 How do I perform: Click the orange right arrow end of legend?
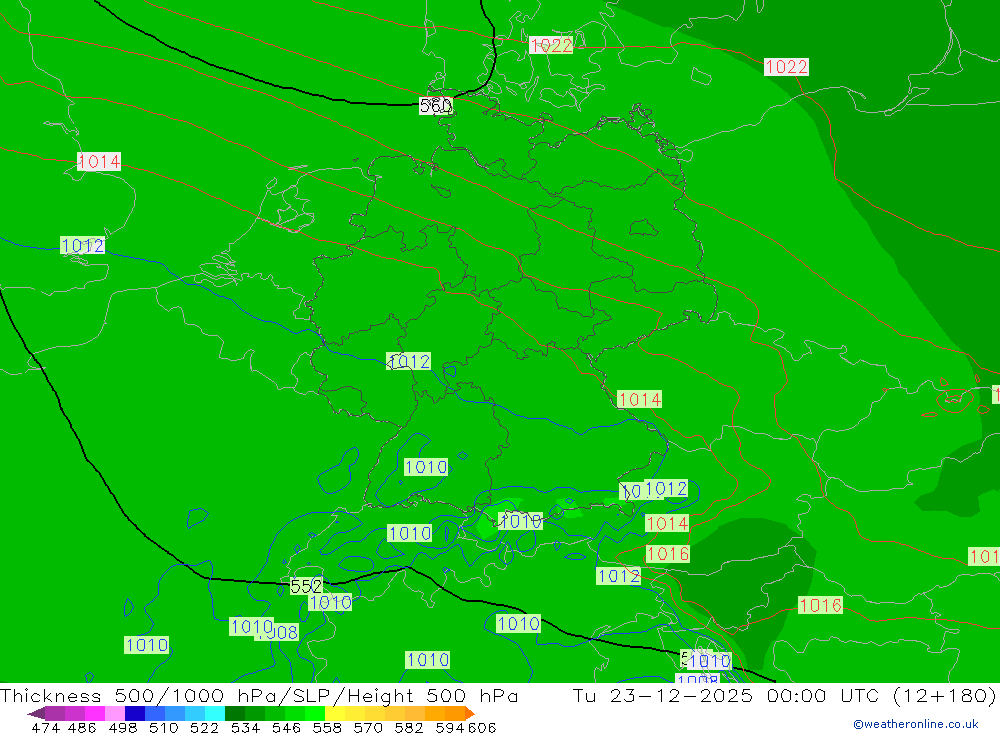click(470, 713)
